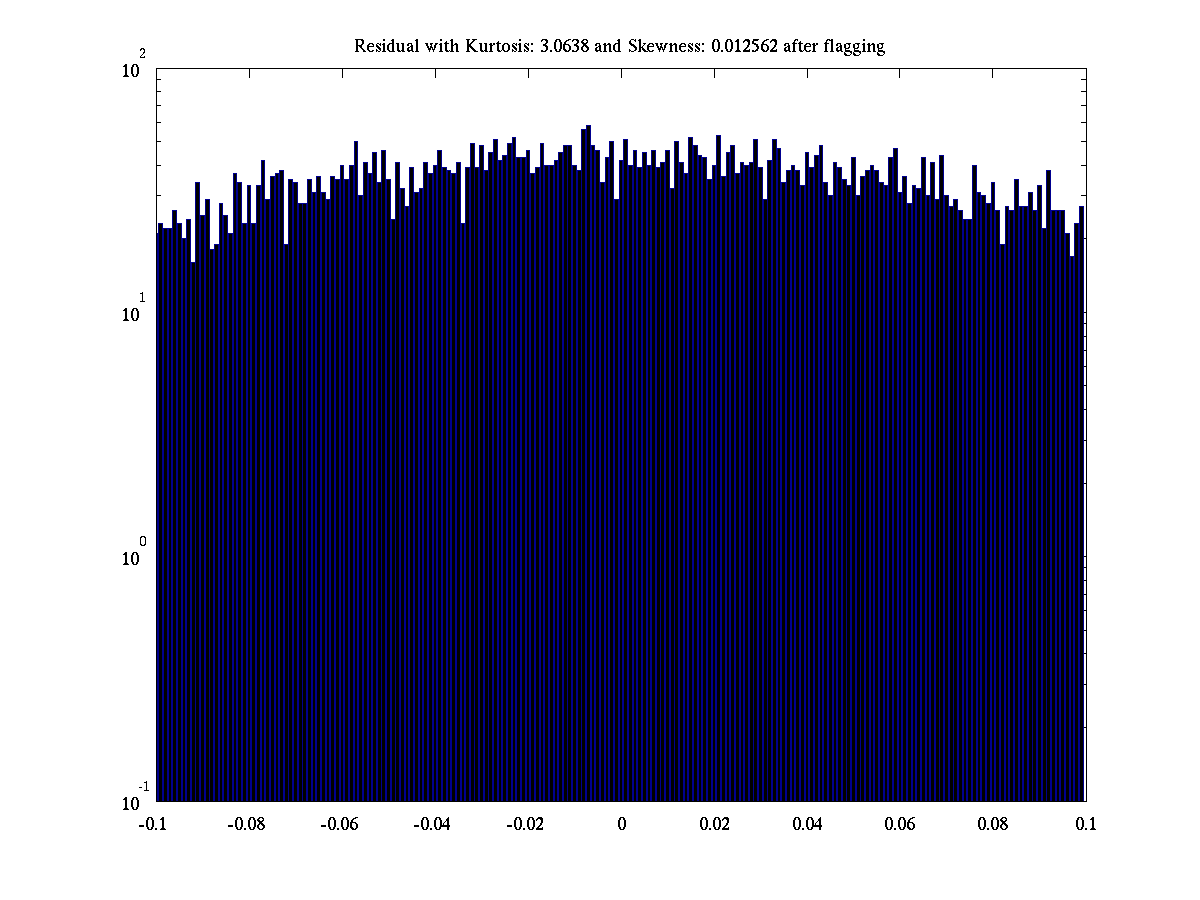
Task: Pick the x-axis tick label 0.06
Action: click(901, 824)
